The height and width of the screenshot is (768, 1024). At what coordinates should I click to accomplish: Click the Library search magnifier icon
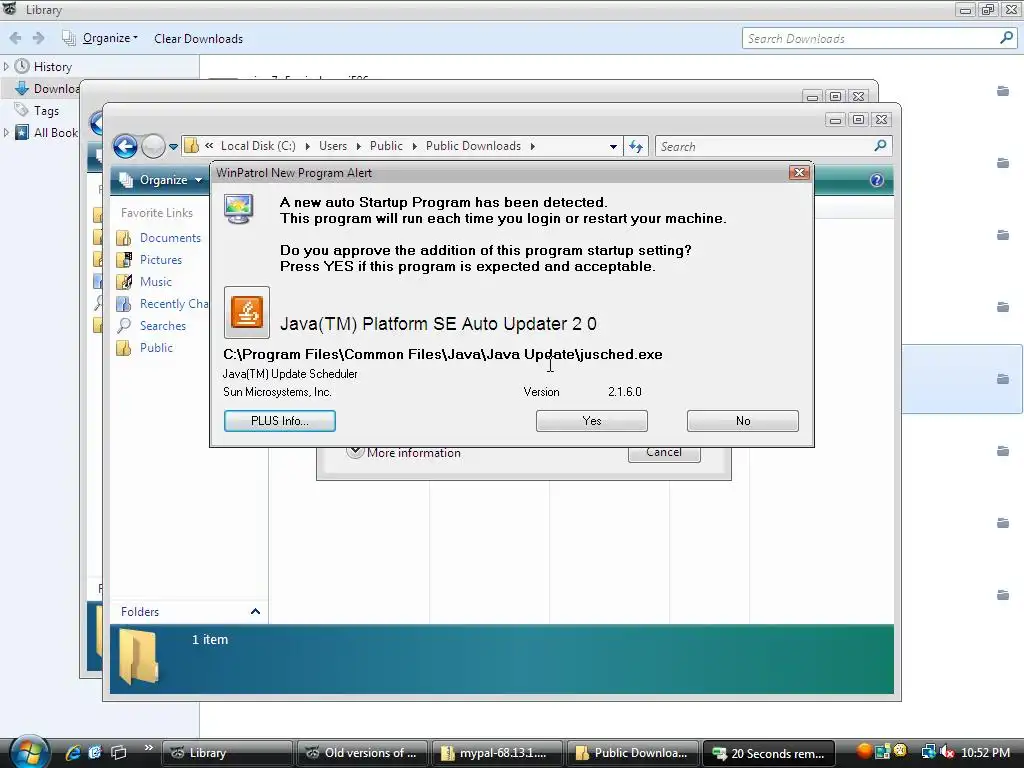click(x=1006, y=38)
